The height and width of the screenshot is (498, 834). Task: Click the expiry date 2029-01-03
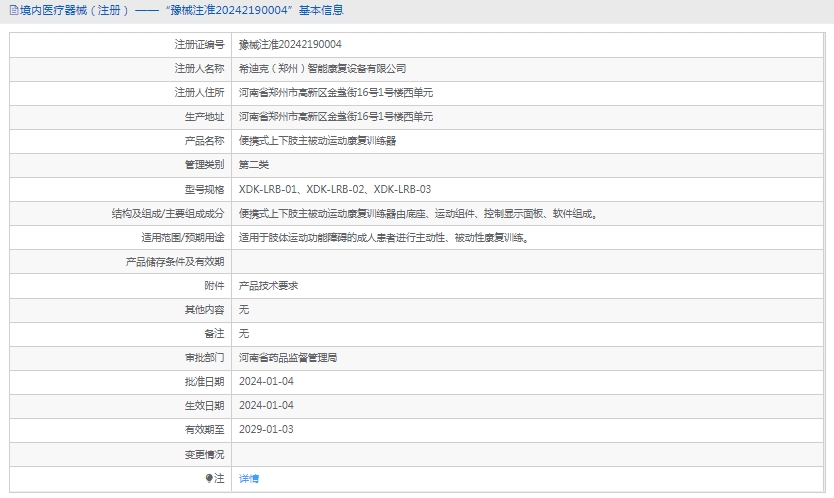point(266,429)
